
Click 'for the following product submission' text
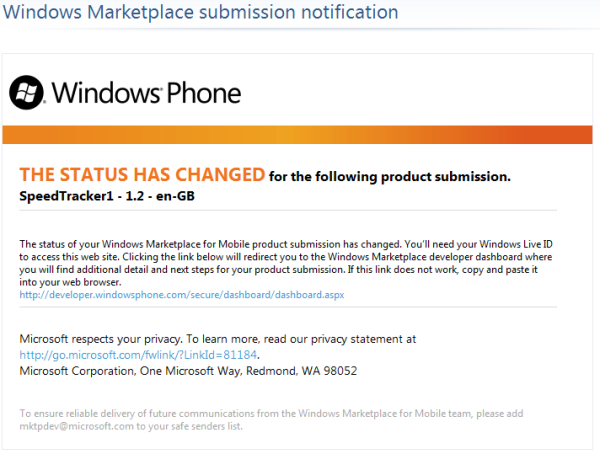[390, 177]
